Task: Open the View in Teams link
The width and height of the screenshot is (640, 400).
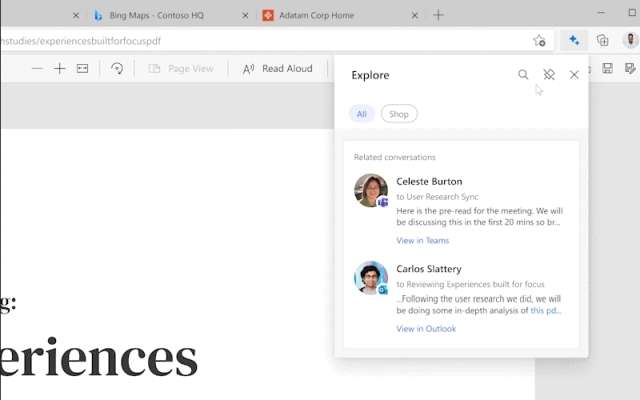Action: (422, 241)
